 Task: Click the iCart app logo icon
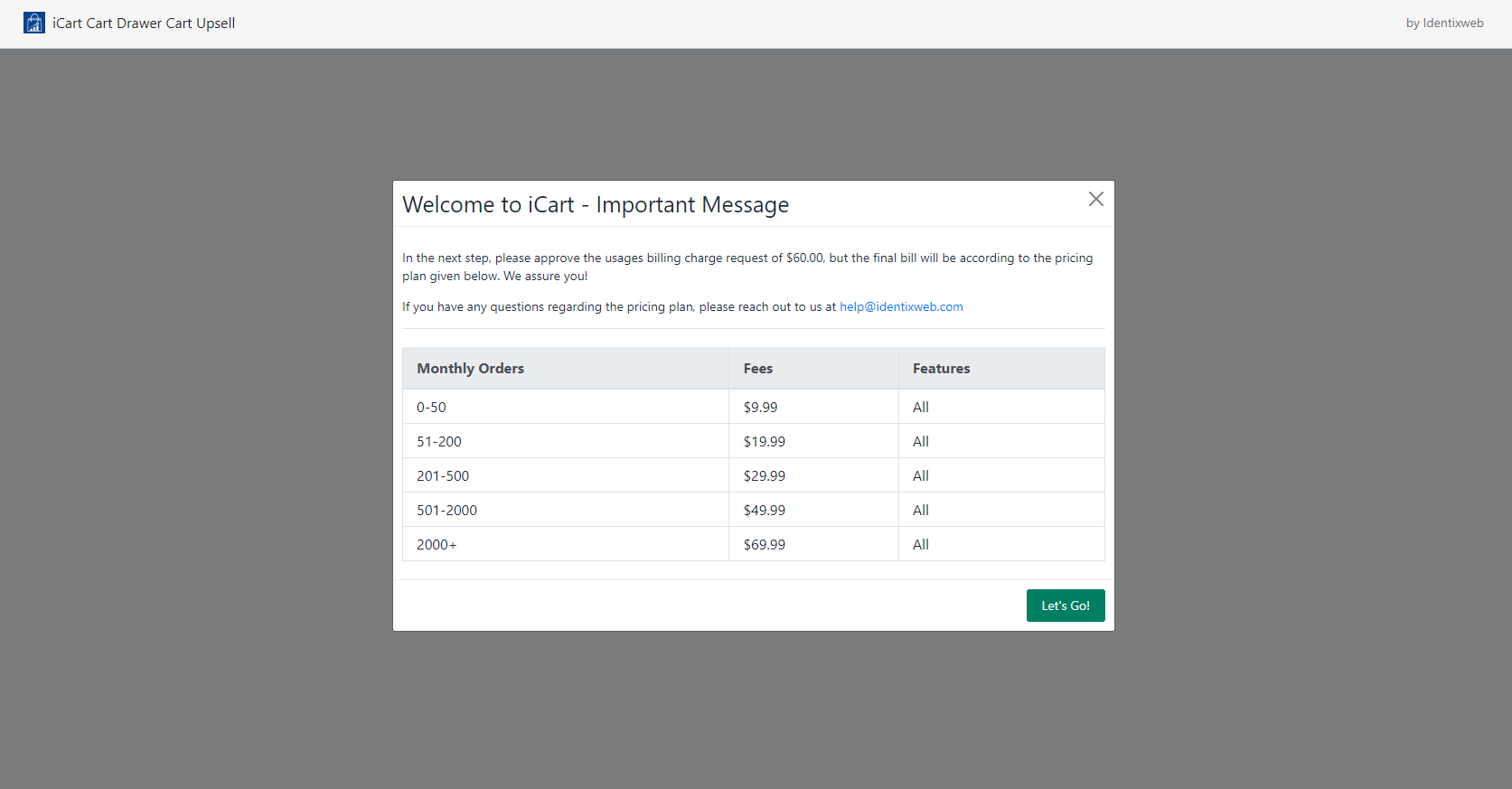(x=34, y=23)
